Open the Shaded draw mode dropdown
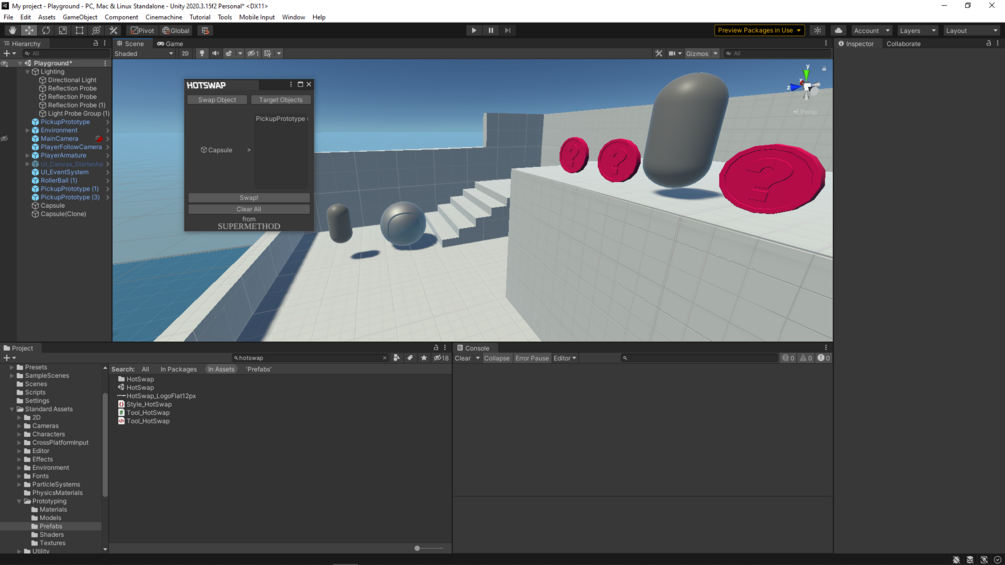The height and width of the screenshot is (565, 1005). 144,53
